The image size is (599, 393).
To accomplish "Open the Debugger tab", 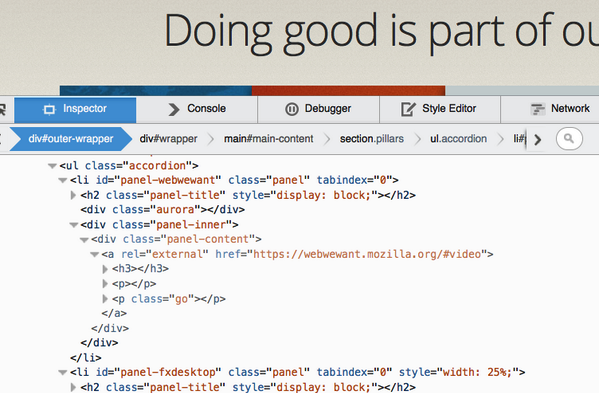I will point(318,110).
